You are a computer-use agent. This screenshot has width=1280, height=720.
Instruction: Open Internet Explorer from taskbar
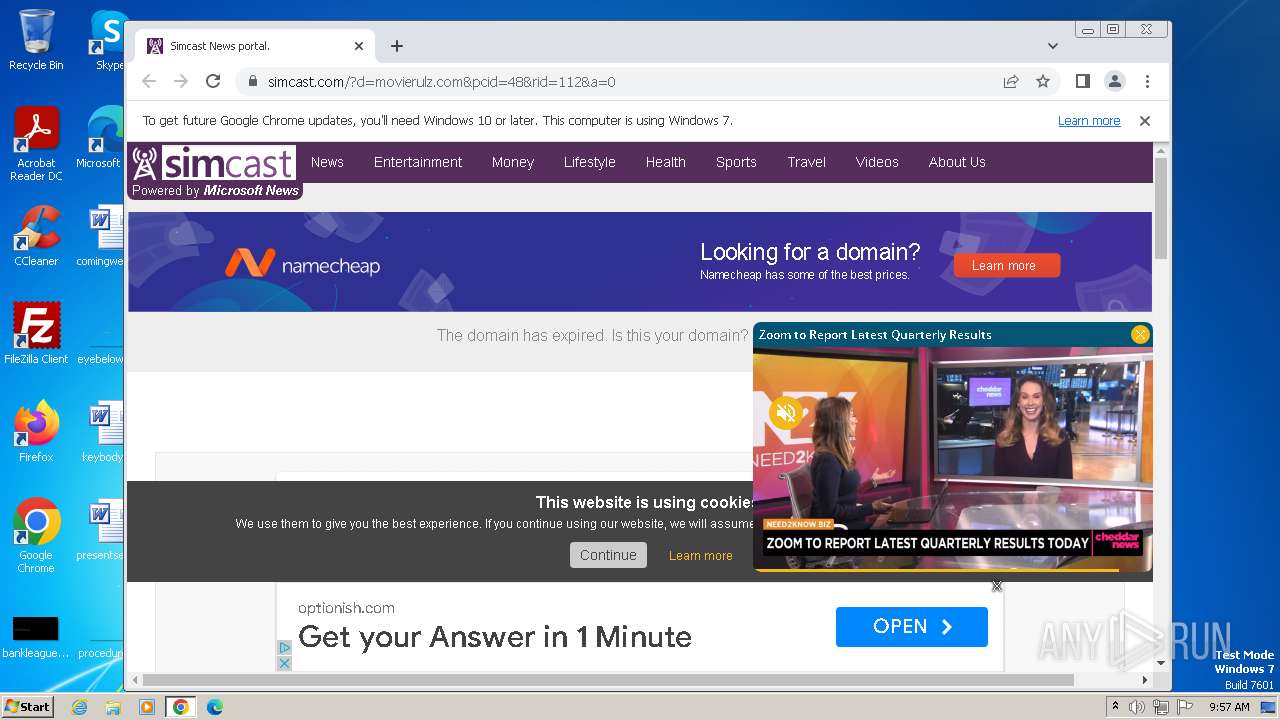(79, 707)
